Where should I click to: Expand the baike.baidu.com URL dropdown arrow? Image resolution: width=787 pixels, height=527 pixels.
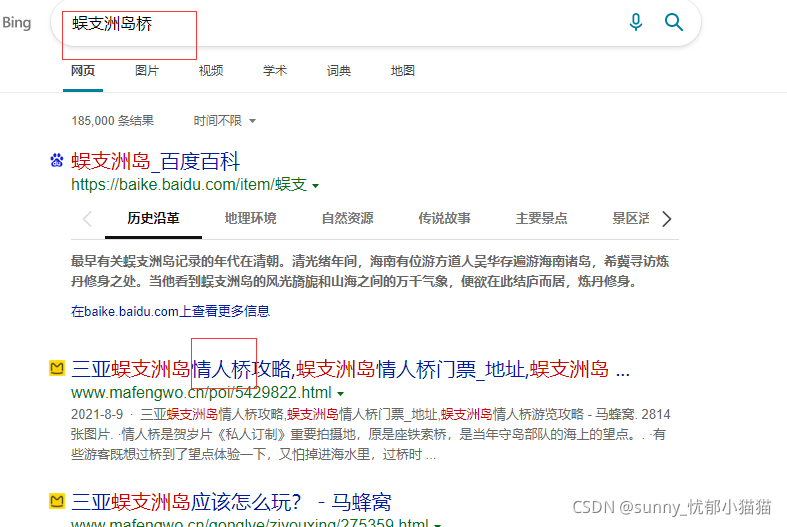(315, 186)
